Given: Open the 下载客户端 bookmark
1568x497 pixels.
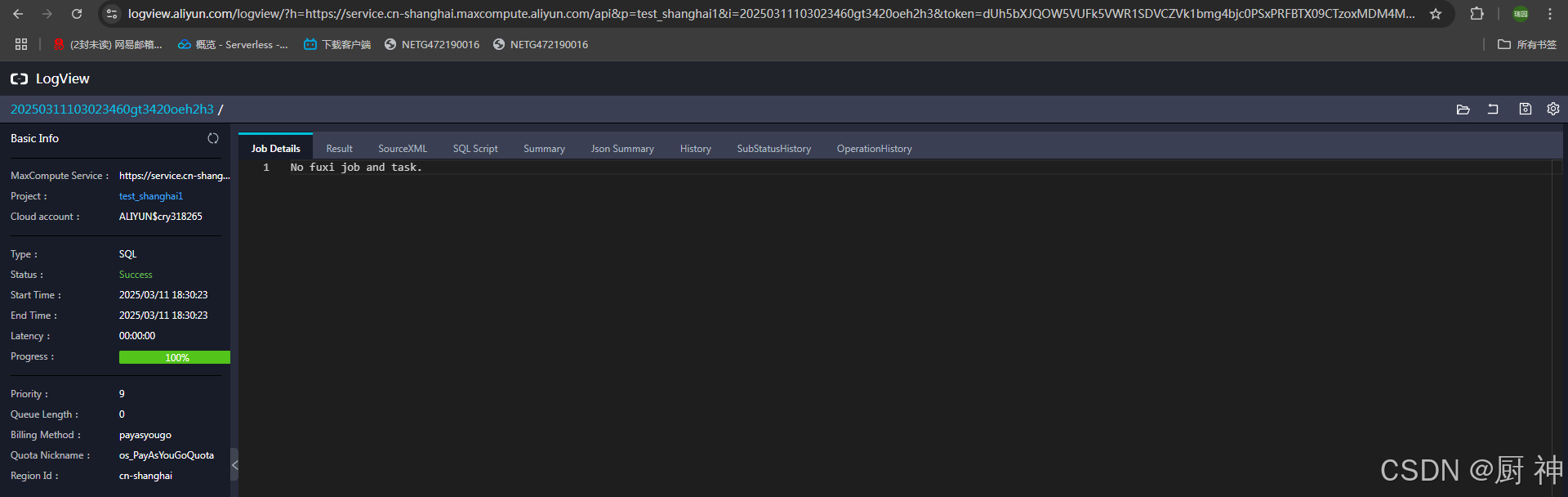Looking at the screenshot, I should 337,44.
